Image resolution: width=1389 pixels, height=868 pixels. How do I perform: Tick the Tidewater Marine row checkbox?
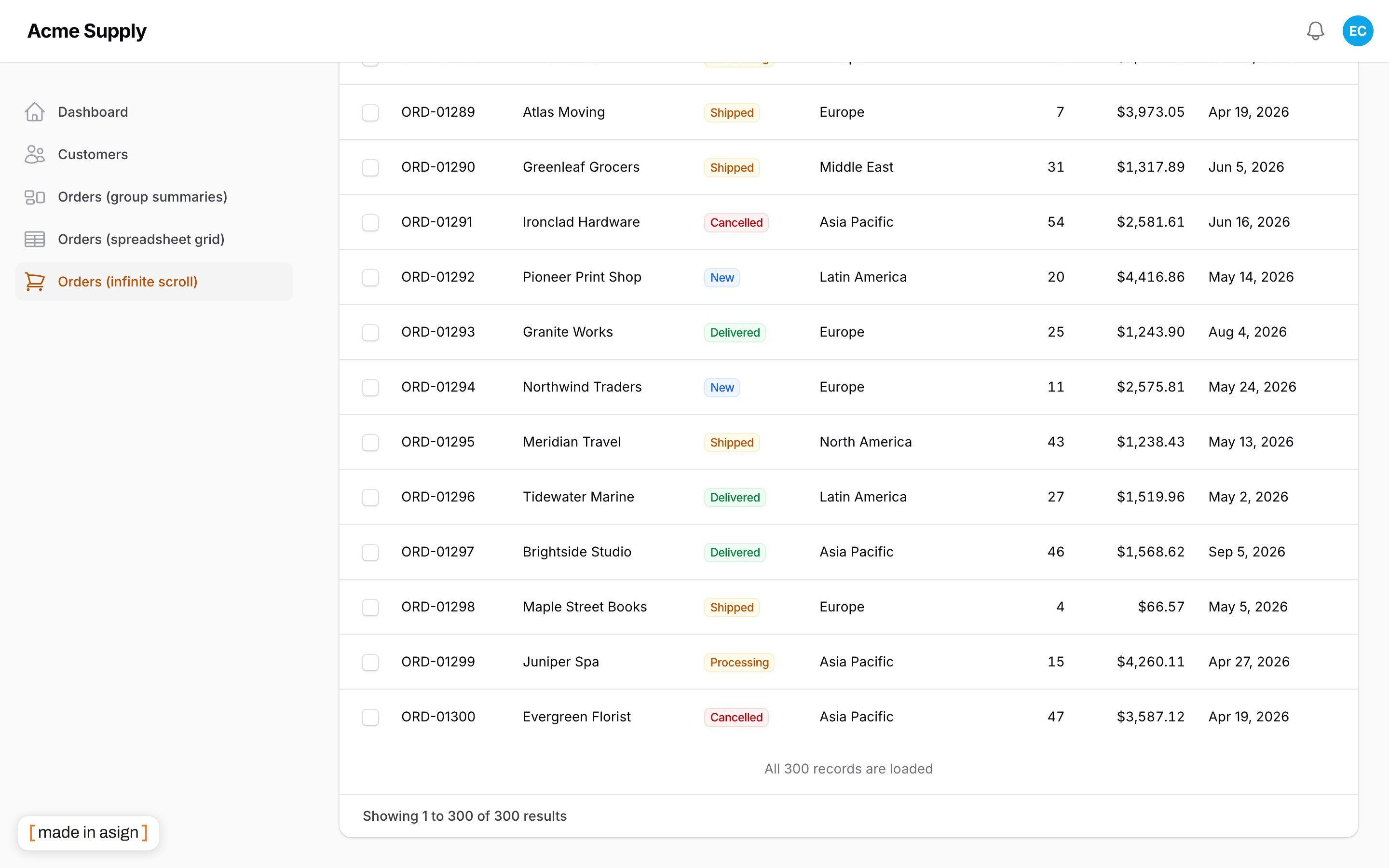[370, 498]
